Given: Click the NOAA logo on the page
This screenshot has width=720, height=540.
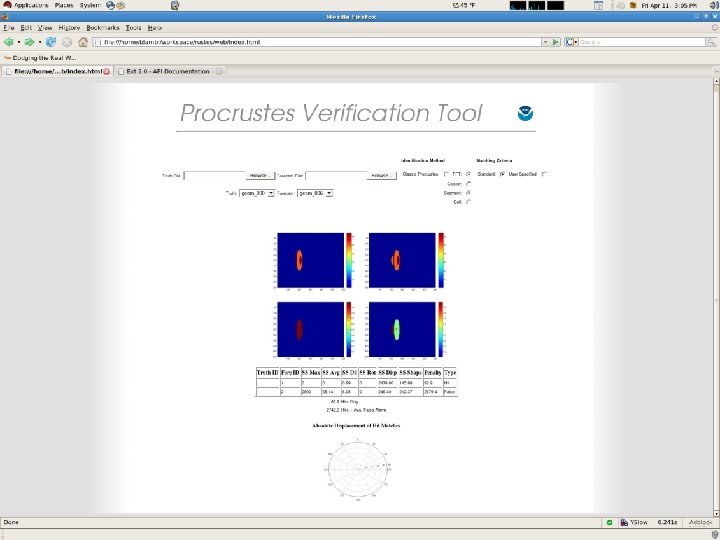Looking at the screenshot, I should [525, 113].
